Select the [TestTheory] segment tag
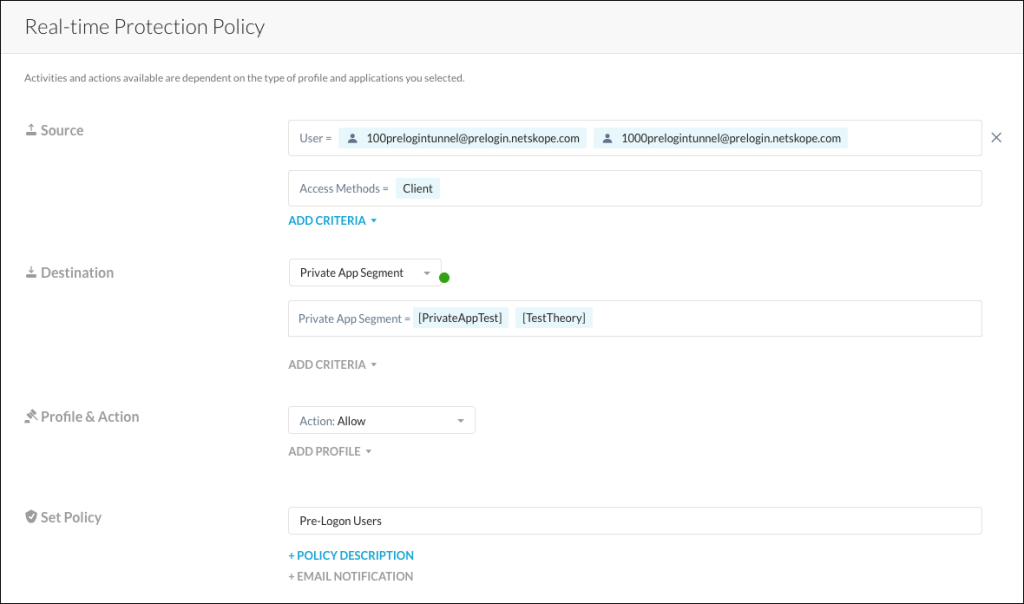The height and width of the screenshot is (604, 1024). (554, 318)
